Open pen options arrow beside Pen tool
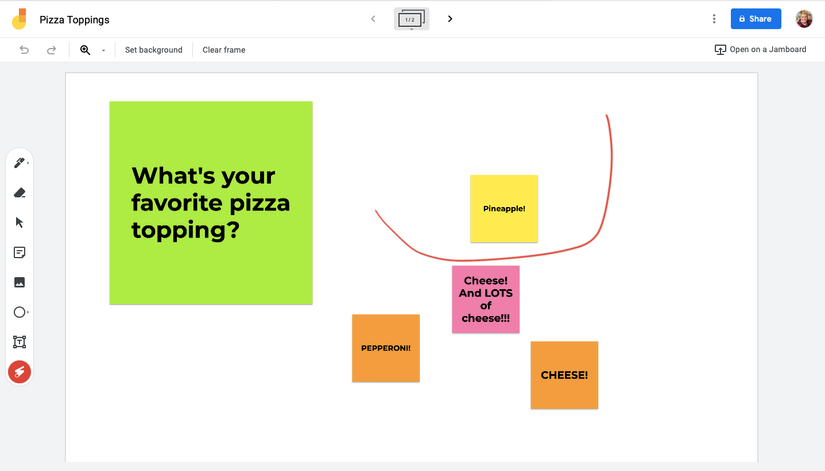This screenshot has height=471, width=825. coord(28,163)
